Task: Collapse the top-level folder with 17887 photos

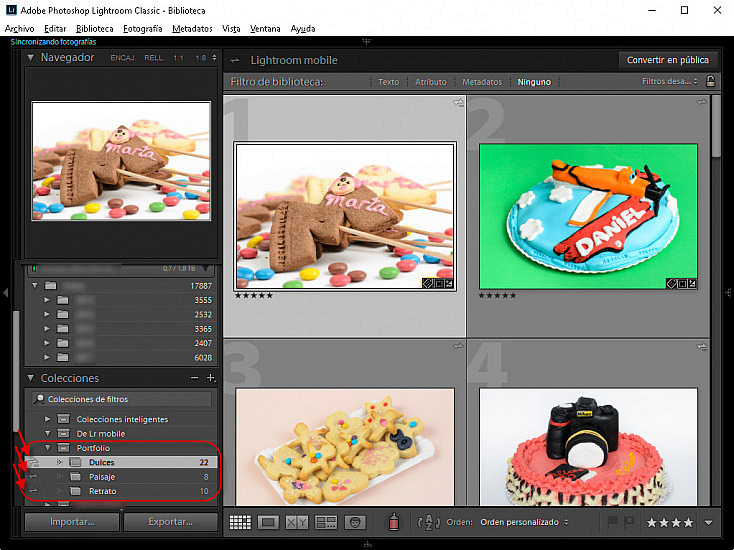Action: tap(35, 285)
